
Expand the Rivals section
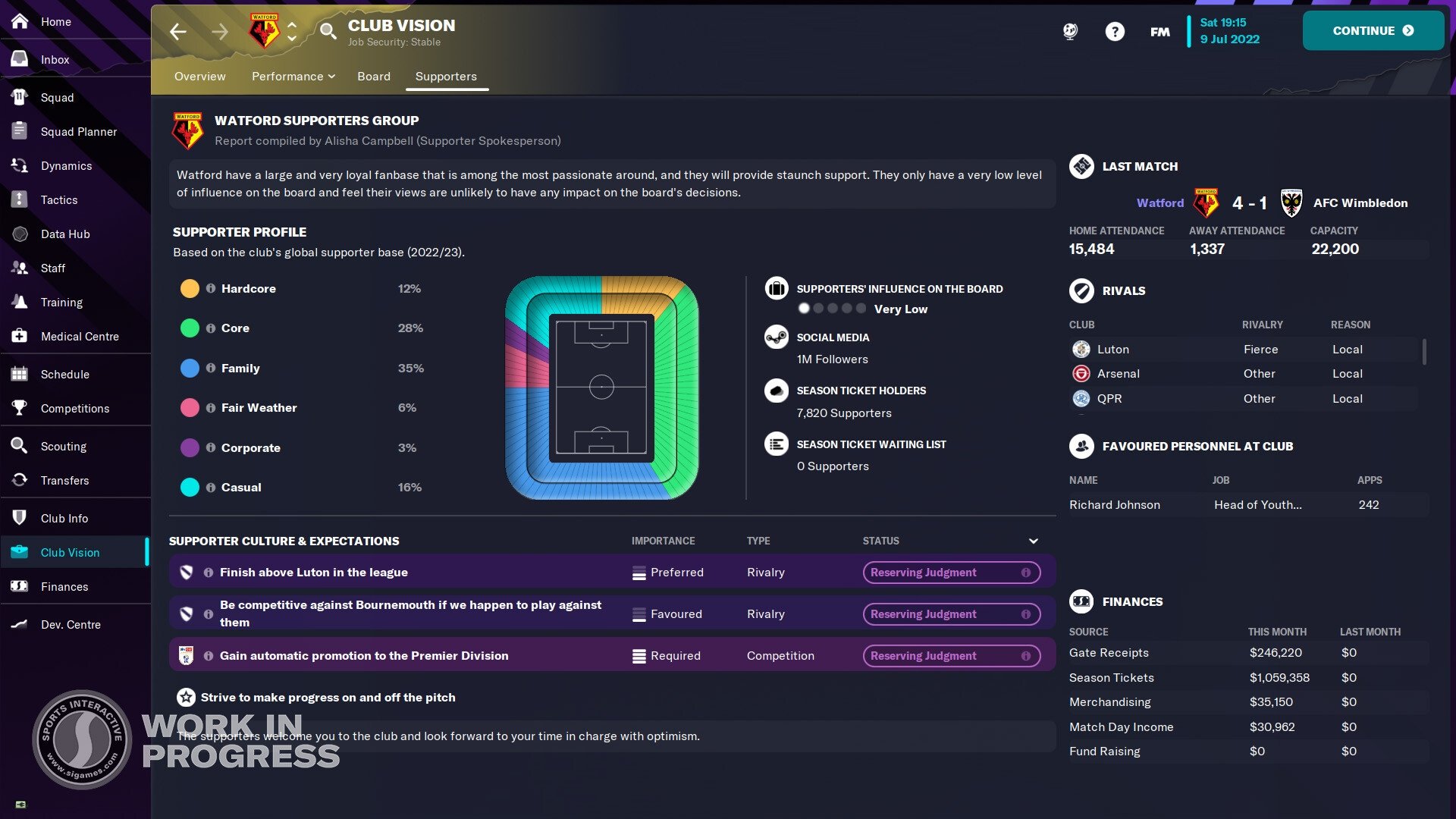point(1123,291)
